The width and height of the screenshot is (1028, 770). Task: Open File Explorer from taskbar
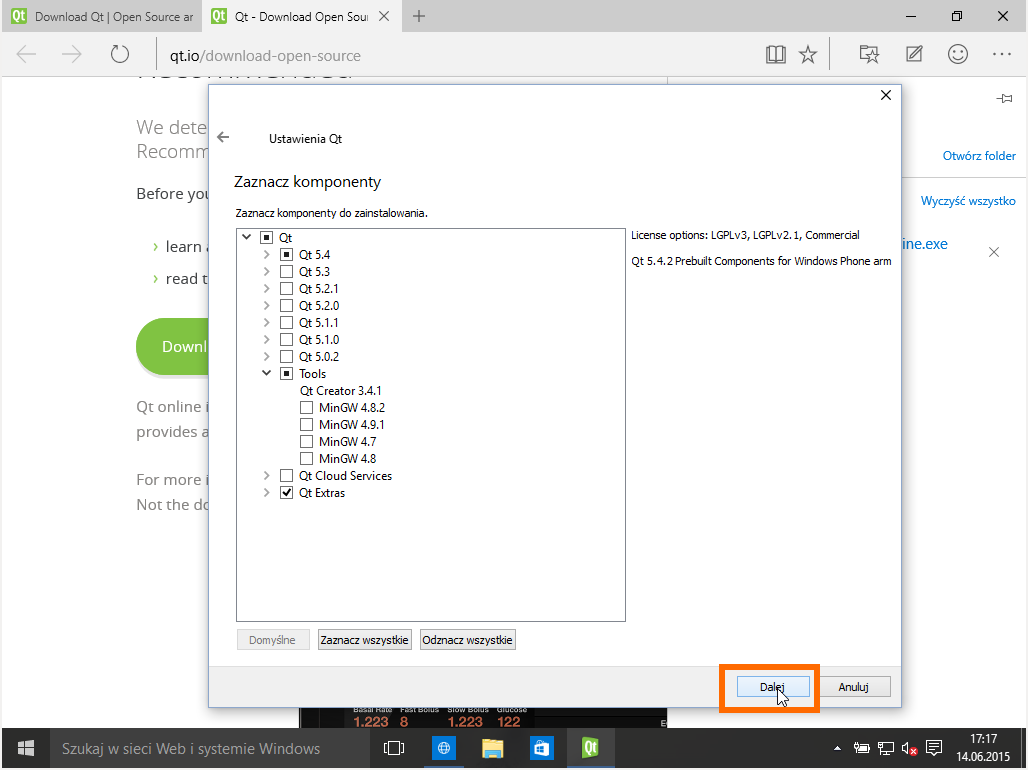click(x=492, y=748)
